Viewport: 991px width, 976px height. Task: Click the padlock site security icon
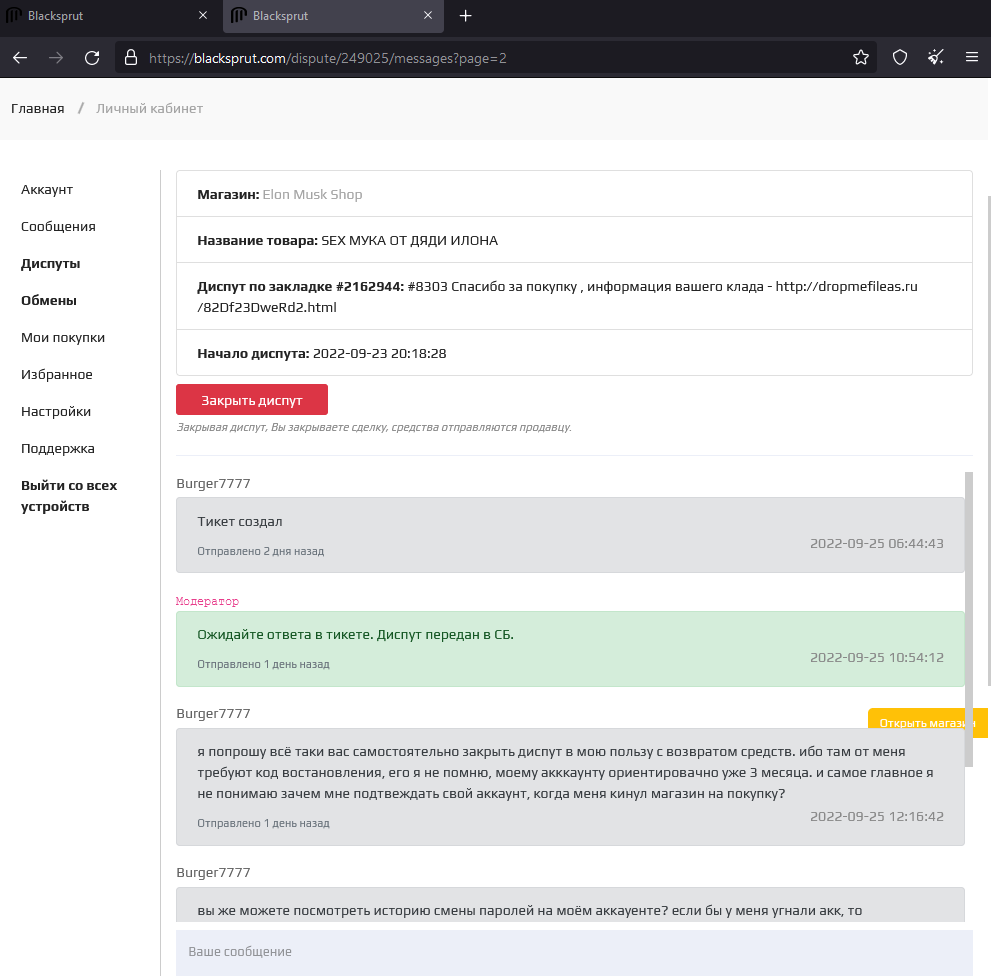tap(131, 58)
